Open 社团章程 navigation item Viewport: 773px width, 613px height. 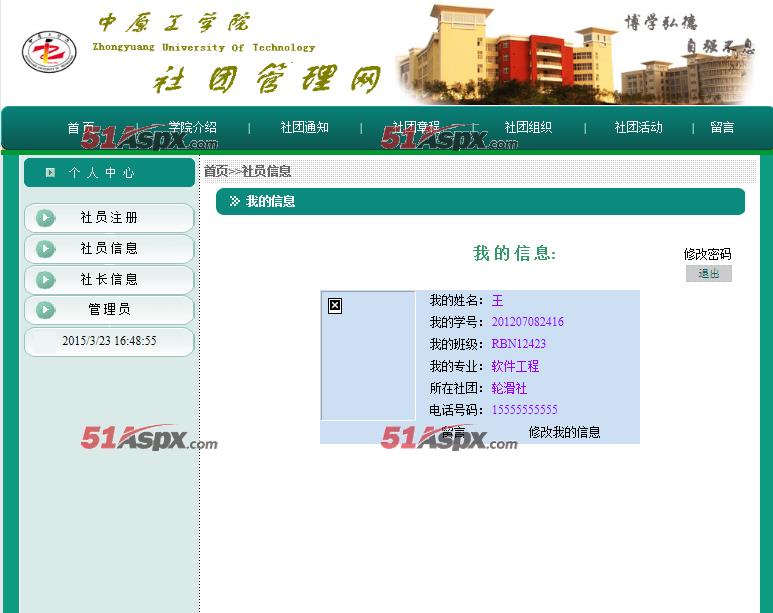416,127
